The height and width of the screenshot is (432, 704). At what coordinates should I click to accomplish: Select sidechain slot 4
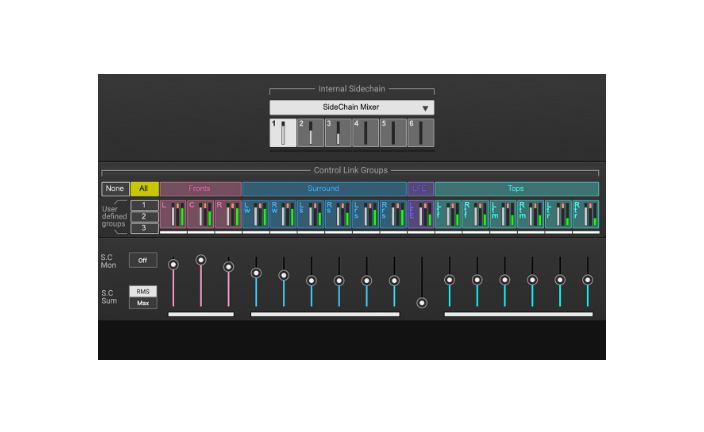pos(365,133)
